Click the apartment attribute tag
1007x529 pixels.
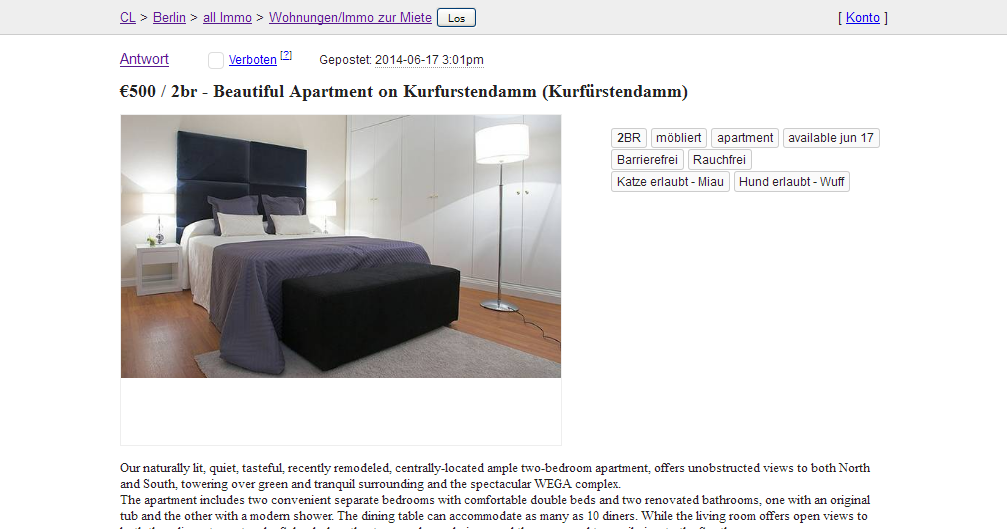tap(745, 138)
